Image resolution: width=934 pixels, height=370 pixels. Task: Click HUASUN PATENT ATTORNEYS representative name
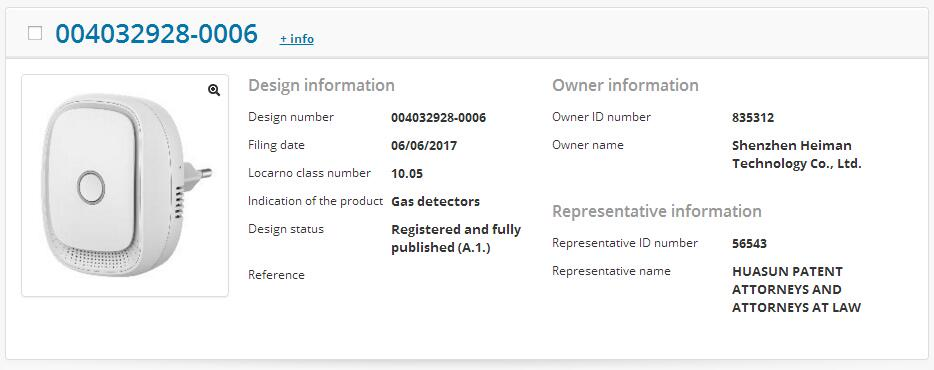pos(796,290)
